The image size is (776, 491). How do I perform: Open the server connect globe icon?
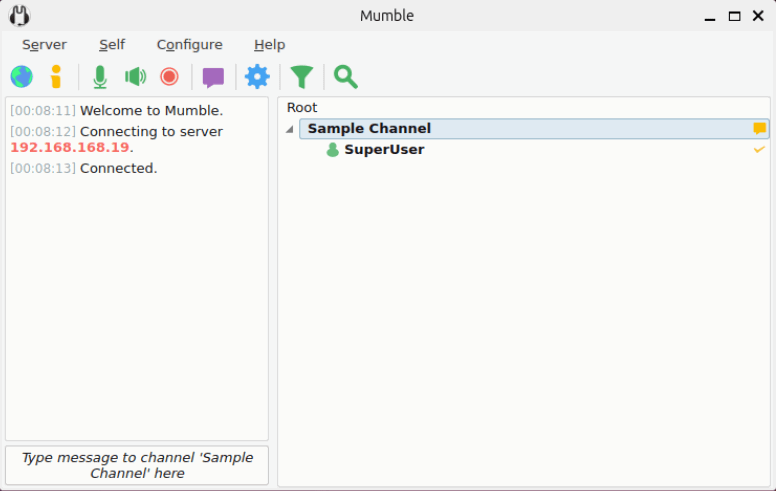22,77
